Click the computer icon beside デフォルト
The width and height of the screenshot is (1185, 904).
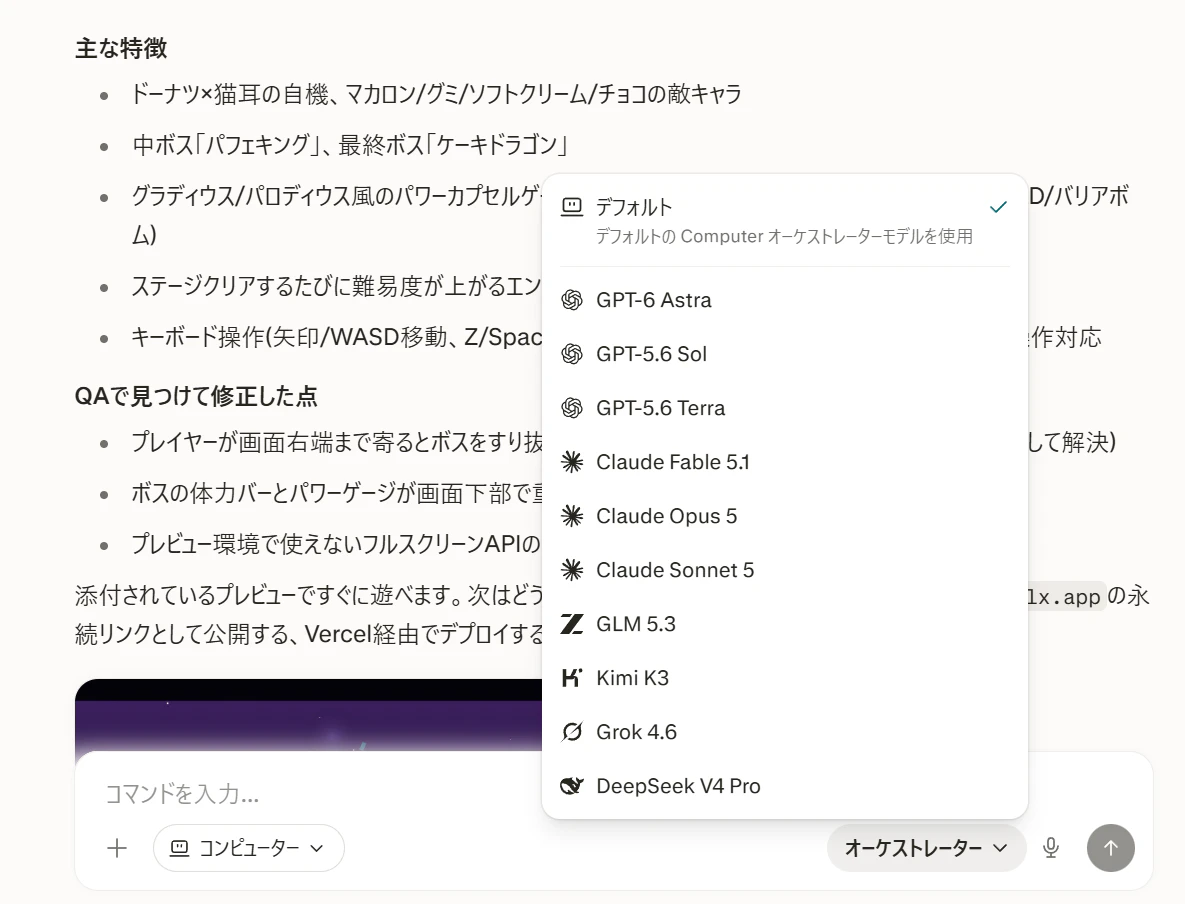tap(572, 206)
